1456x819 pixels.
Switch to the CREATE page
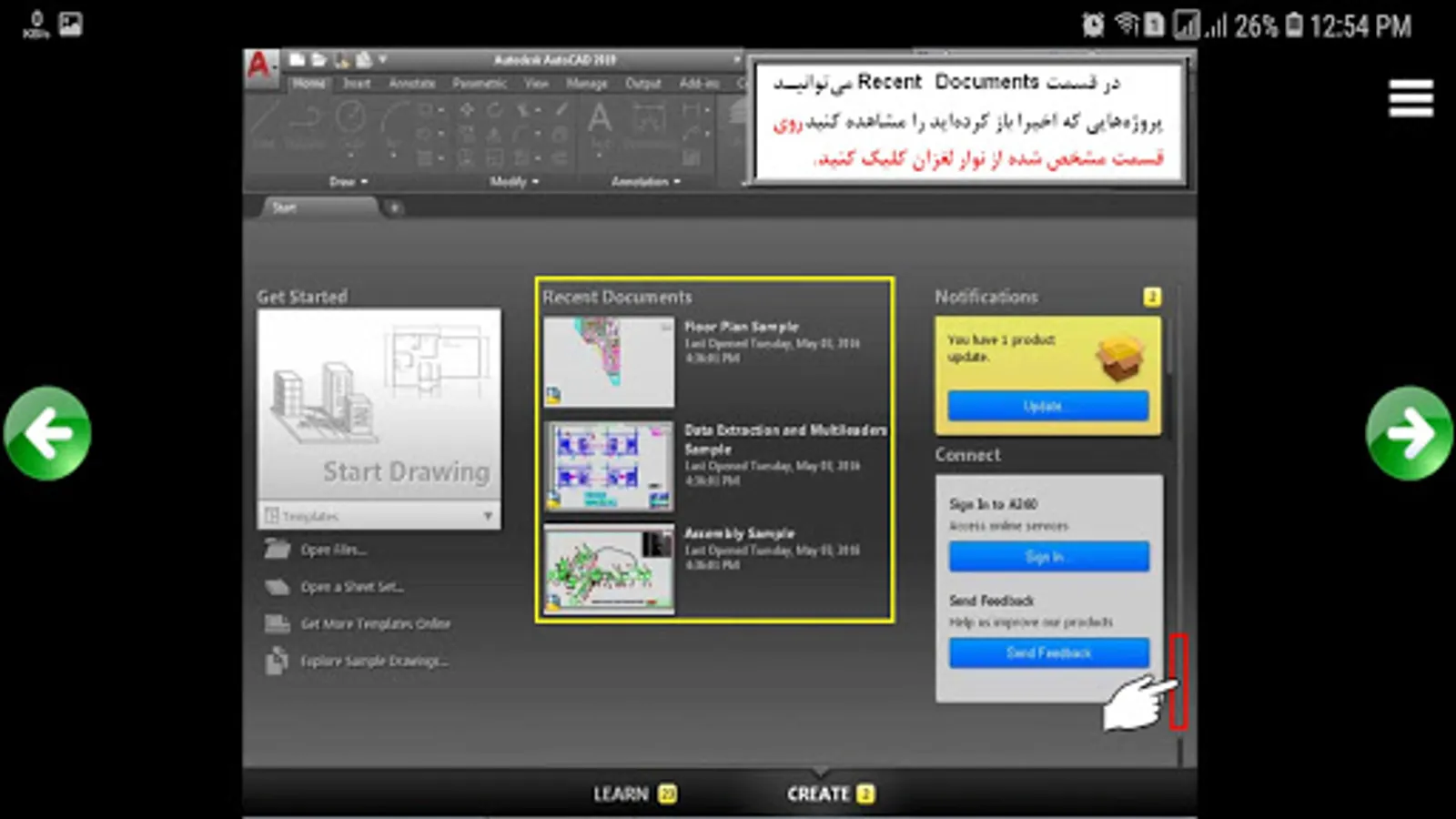(x=830, y=794)
